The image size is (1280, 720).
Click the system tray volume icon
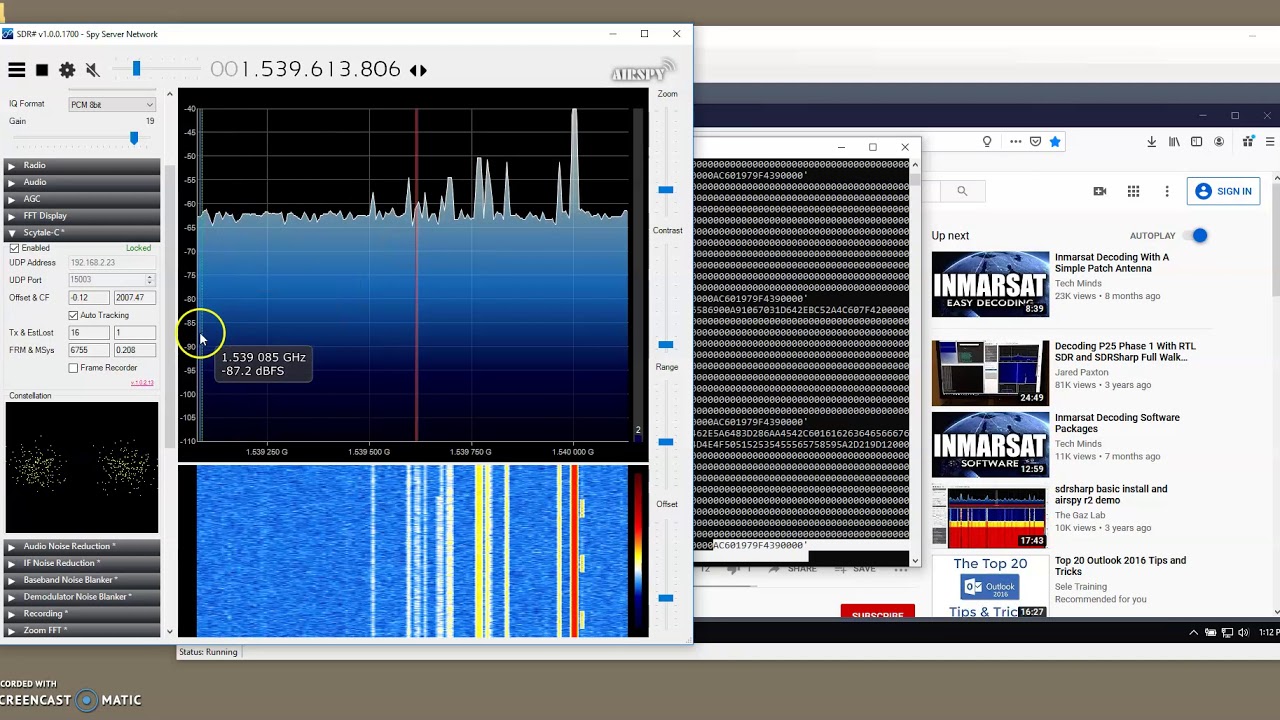click(x=1243, y=632)
